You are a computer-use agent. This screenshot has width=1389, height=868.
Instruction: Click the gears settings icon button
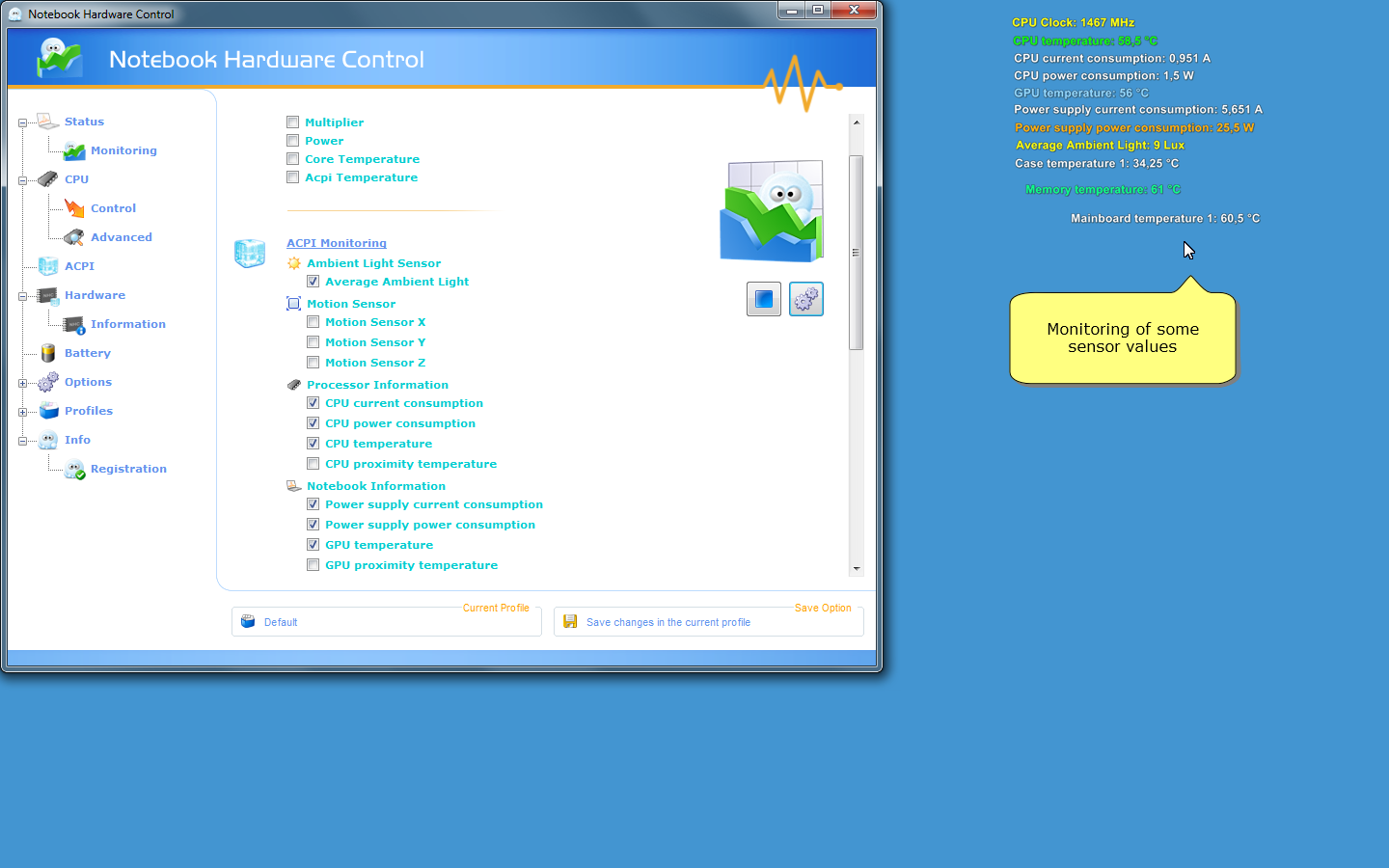click(x=805, y=299)
